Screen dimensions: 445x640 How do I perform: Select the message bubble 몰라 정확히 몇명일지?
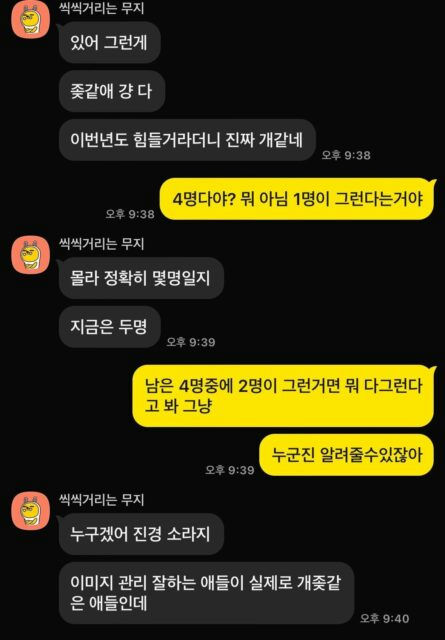pyautogui.click(x=141, y=278)
